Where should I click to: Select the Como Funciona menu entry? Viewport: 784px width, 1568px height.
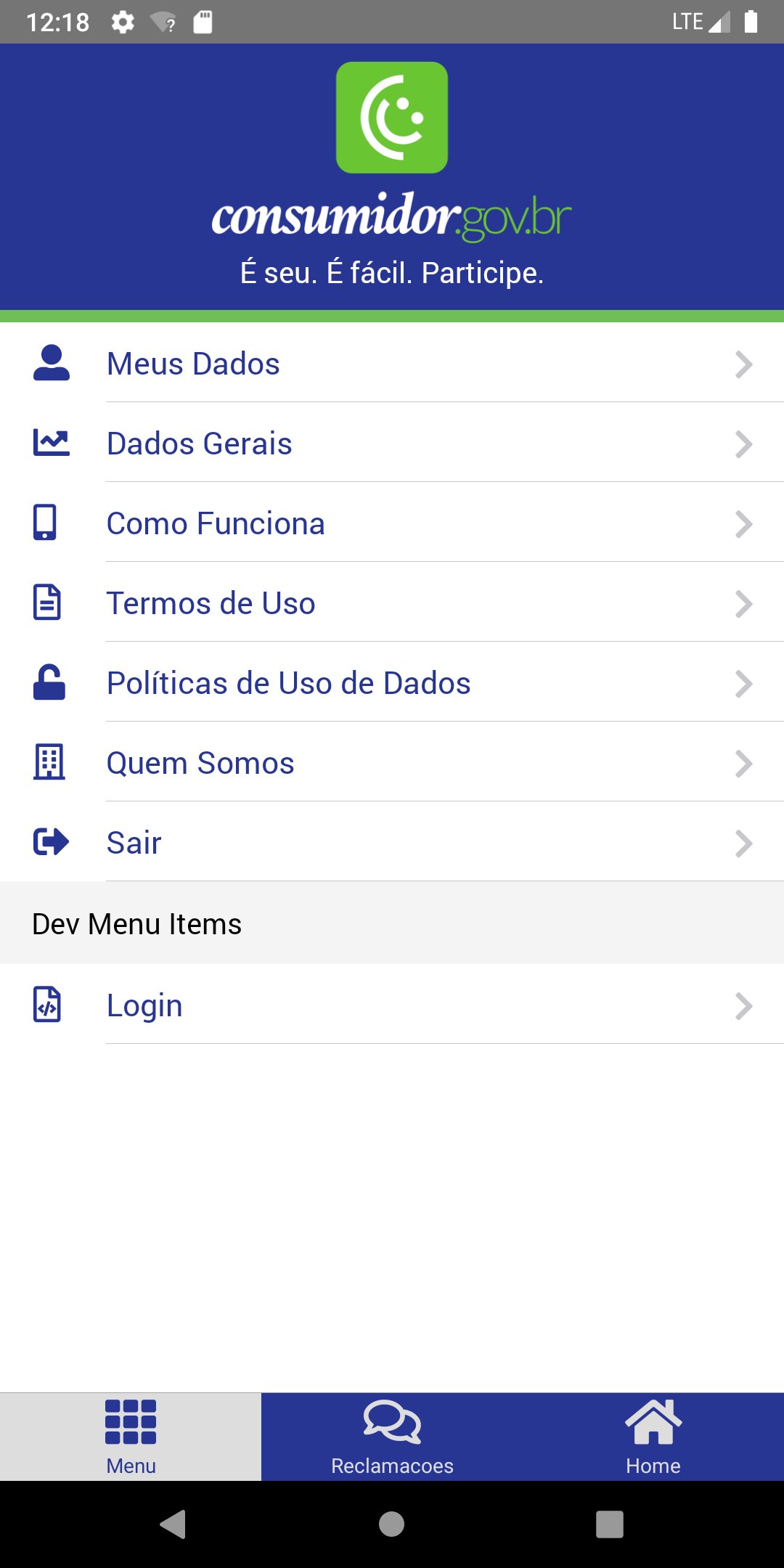tap(216, 524)
